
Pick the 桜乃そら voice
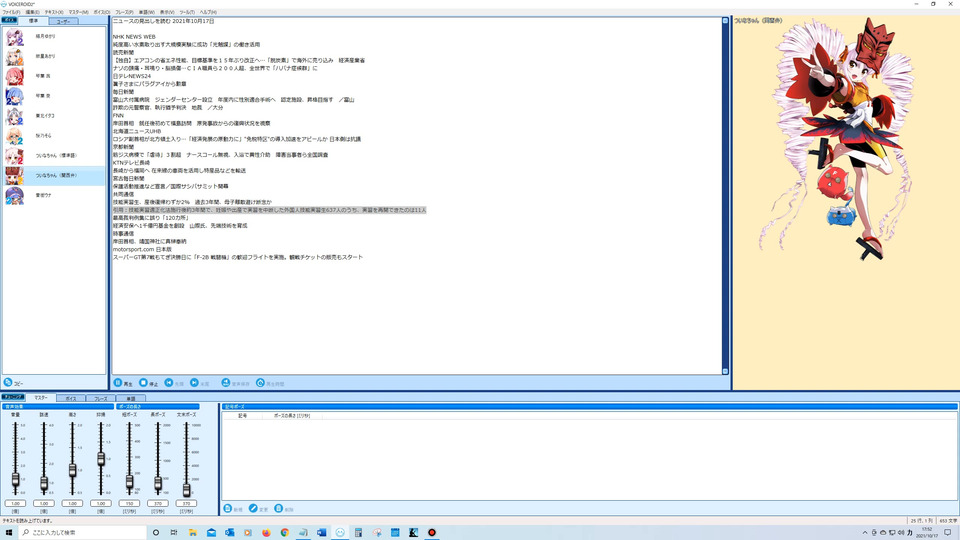pyautogui.click(x=54, y=136)
